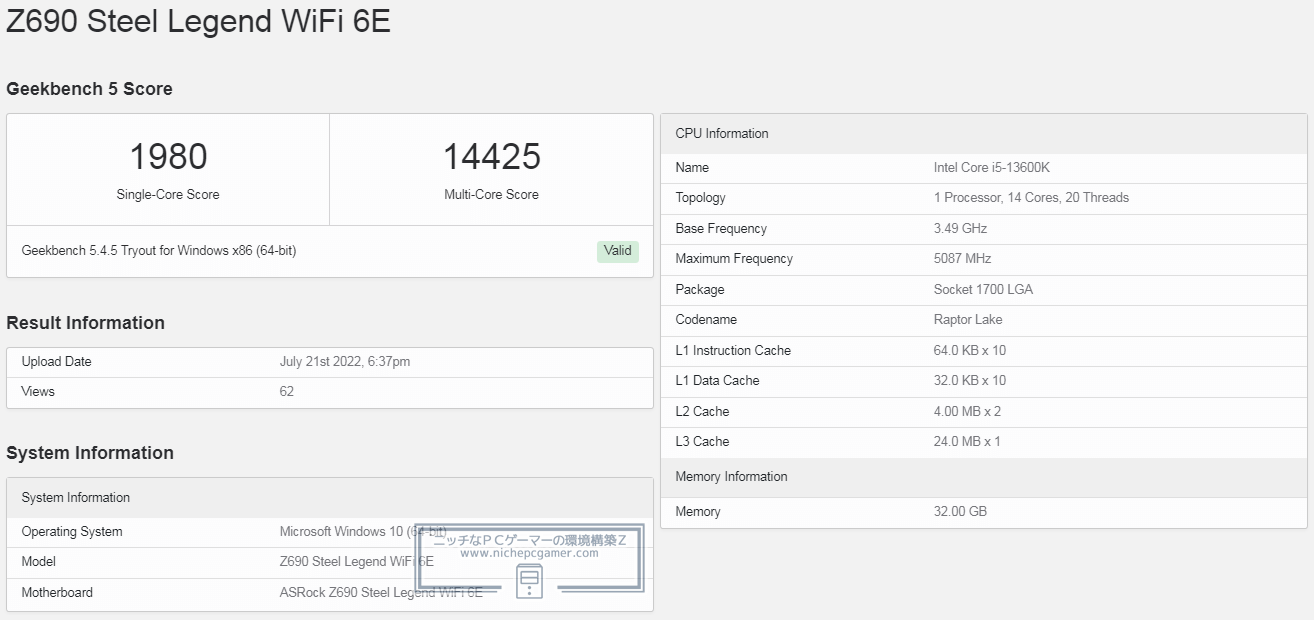Click the System Information section heading
Viewport: 1314px width, 620px height.
(90, 453)
